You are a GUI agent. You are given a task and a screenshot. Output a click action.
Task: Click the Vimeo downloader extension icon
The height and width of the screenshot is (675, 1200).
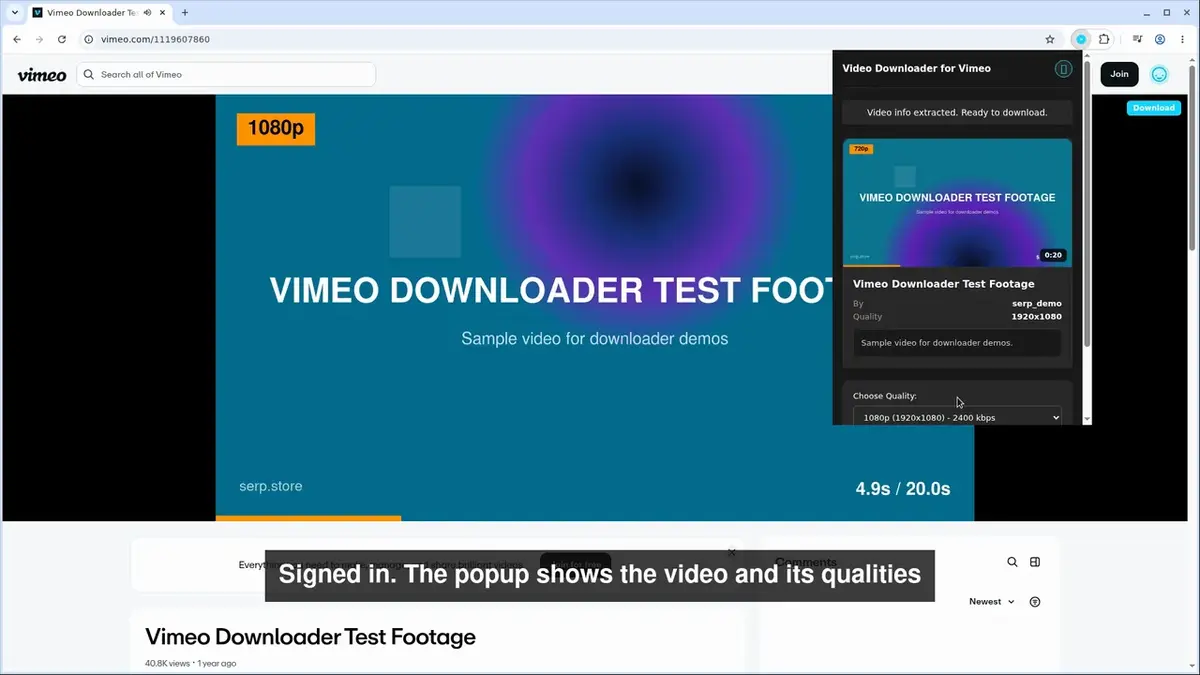1081,39
